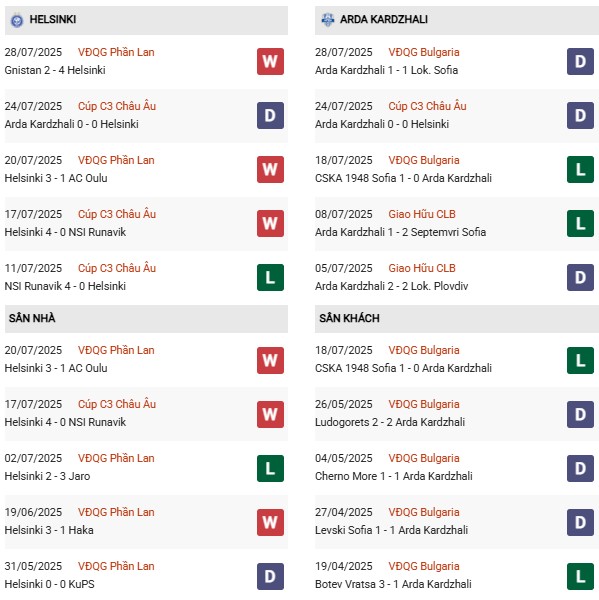Click the Helsinki club logo icon

point(16,20)
